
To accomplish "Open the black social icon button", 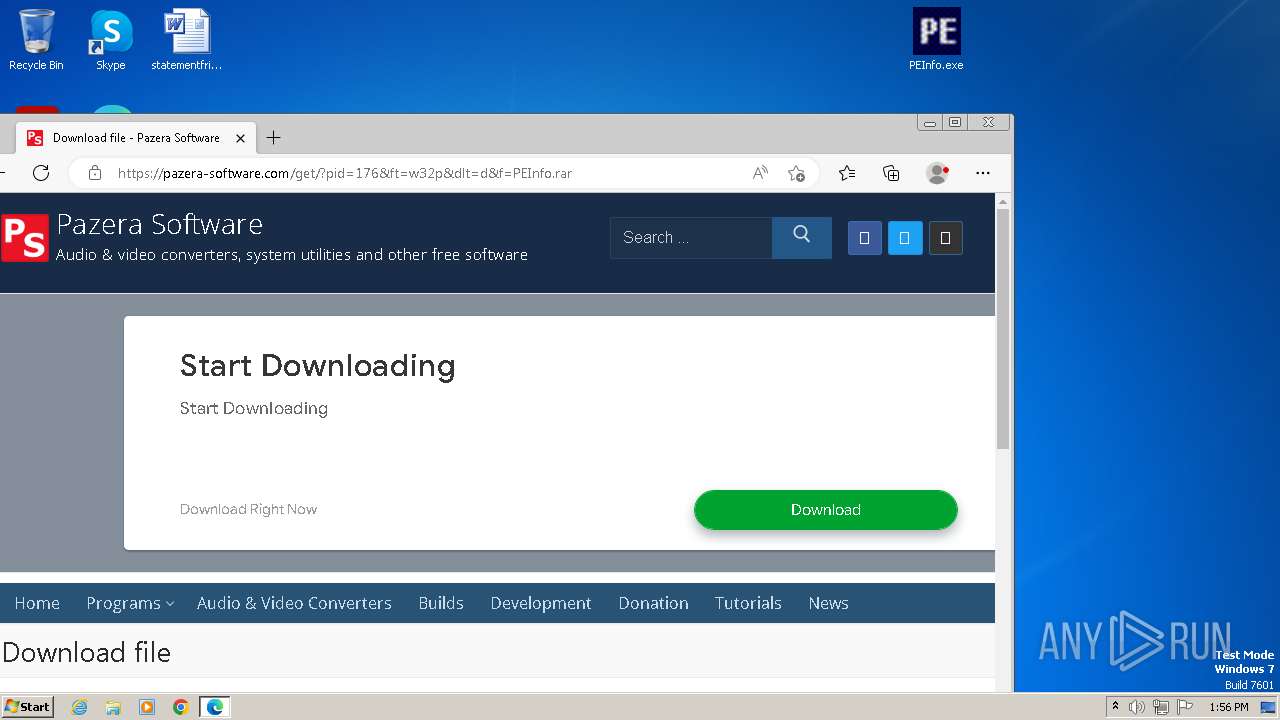I will click(x=945, y=238).
